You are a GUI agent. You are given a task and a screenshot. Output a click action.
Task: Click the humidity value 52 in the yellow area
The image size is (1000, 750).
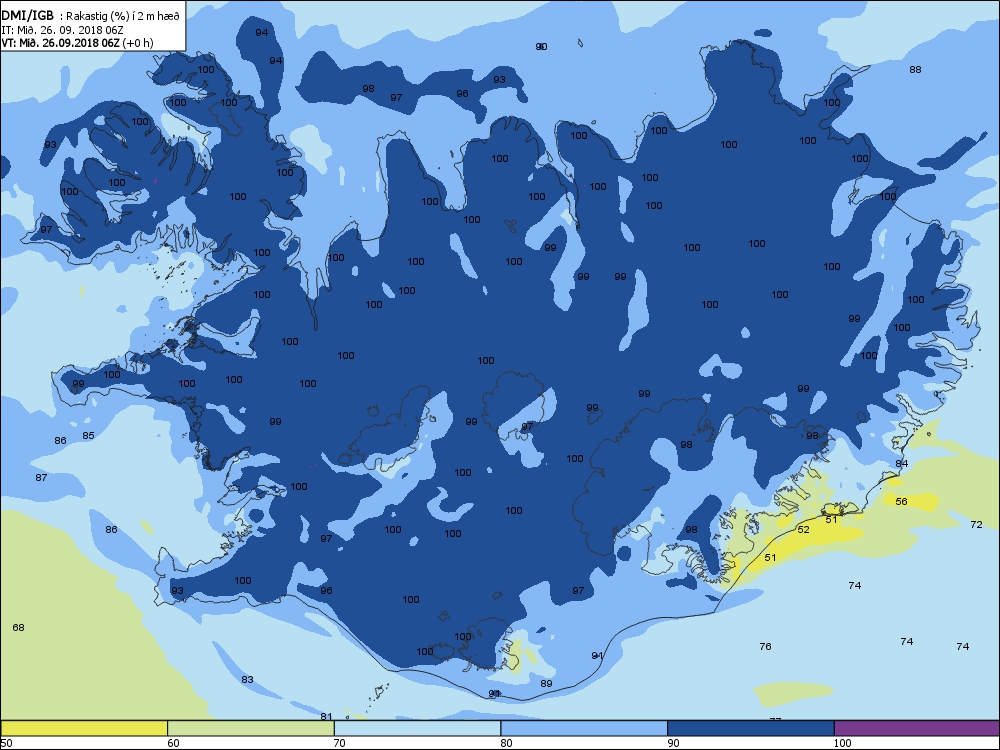pyautogui.click(x=804, y=529)
